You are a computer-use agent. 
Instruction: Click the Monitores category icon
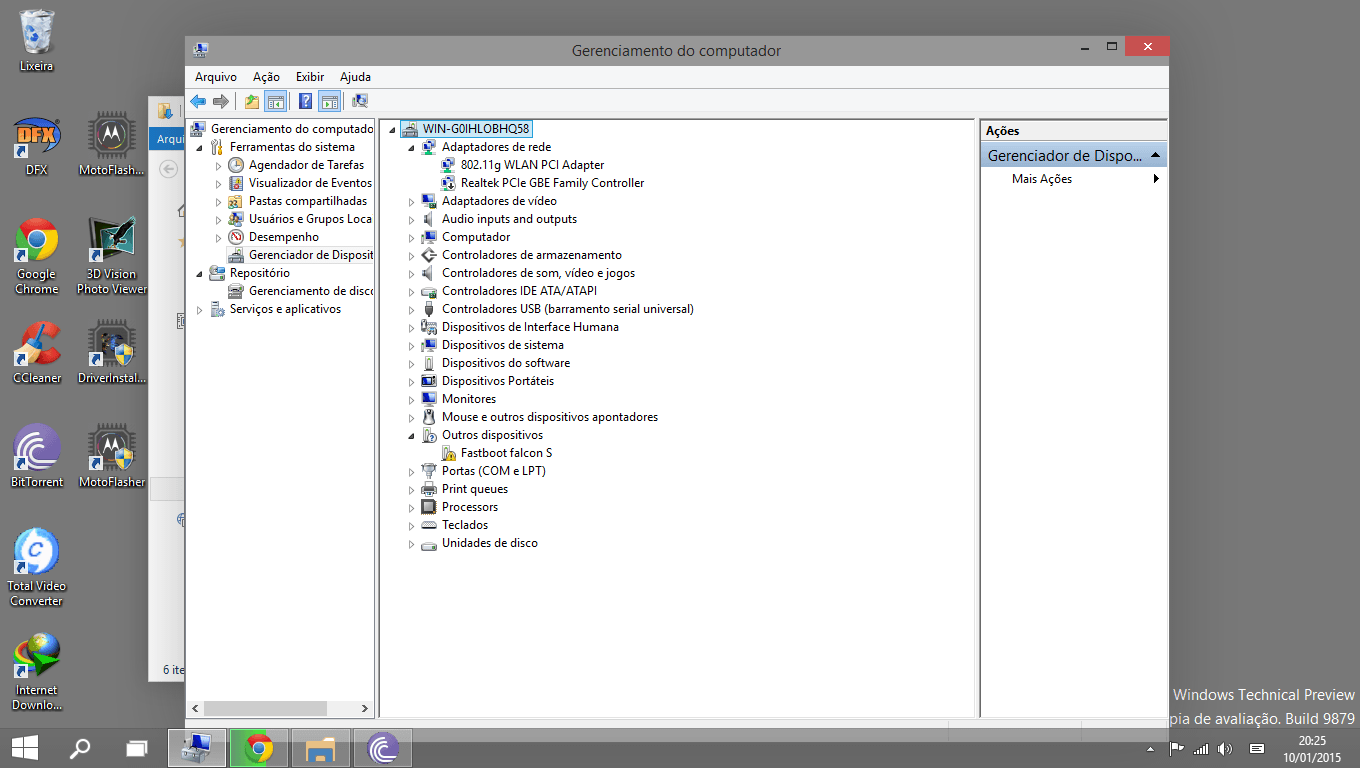(x=429, y=399)
